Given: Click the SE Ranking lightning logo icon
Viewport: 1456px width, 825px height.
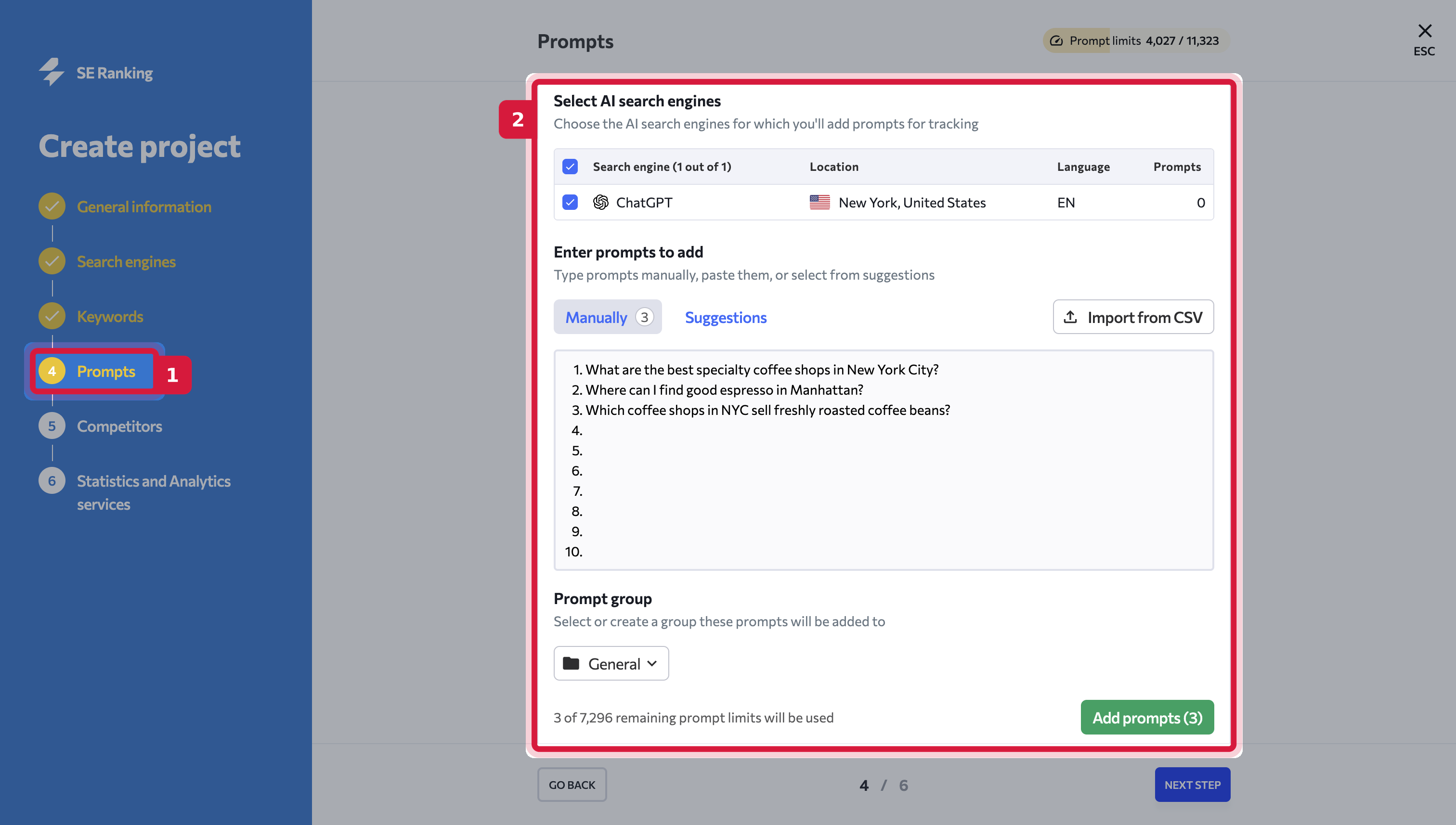Looking at the screenshot, I should click(52, 72).
